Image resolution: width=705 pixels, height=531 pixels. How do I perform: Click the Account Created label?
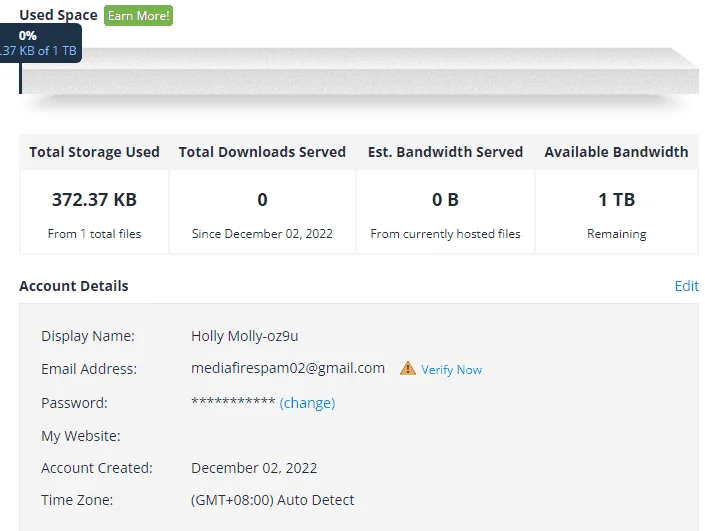[x=97, y=468]
